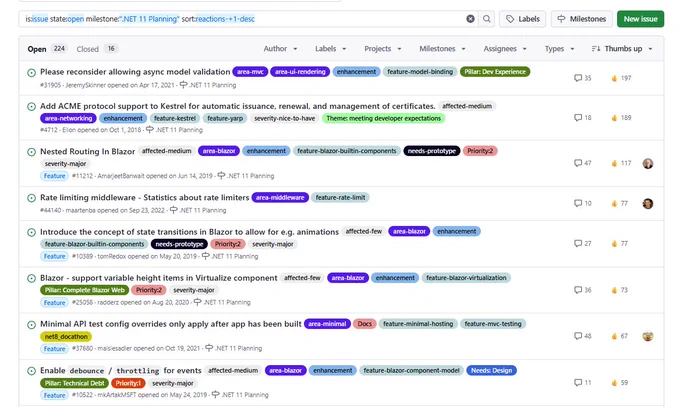Viewport: 680px width, 407px height.
Task: Click comment icon on Nested Routing row
Action: pyautogui.click(x=578, y=163)
